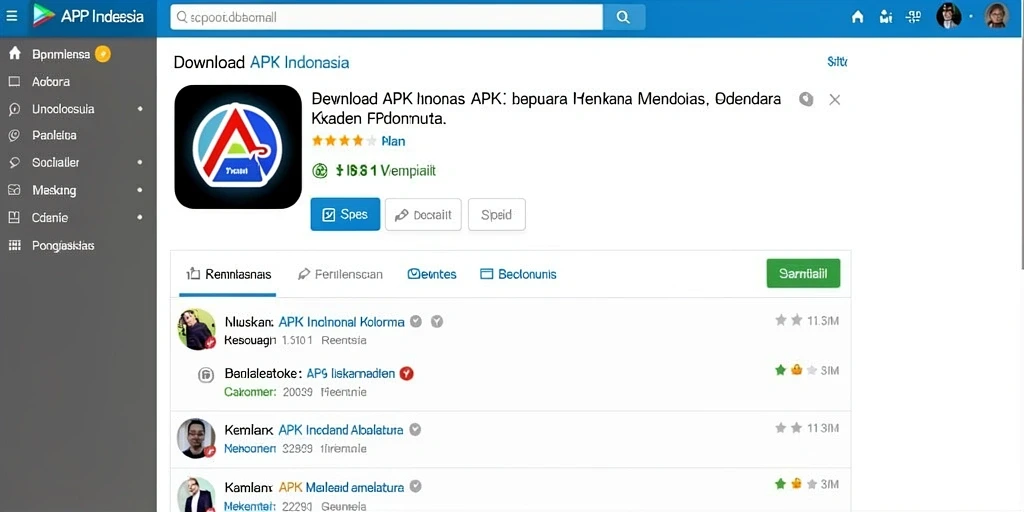The width and height of the screenshot is (1024, 512).
Task: Click home icon beside Bpnmlensa
Action: click(14, 54)
